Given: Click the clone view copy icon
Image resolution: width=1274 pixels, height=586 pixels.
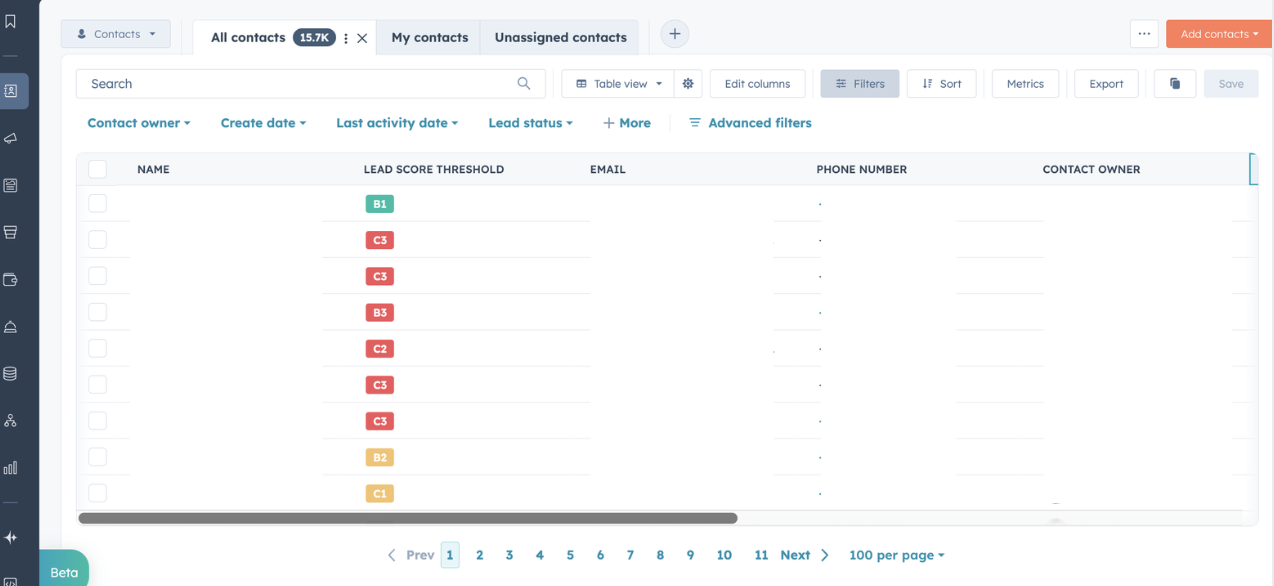Looking at the screenshot, I should (1175, 84).
